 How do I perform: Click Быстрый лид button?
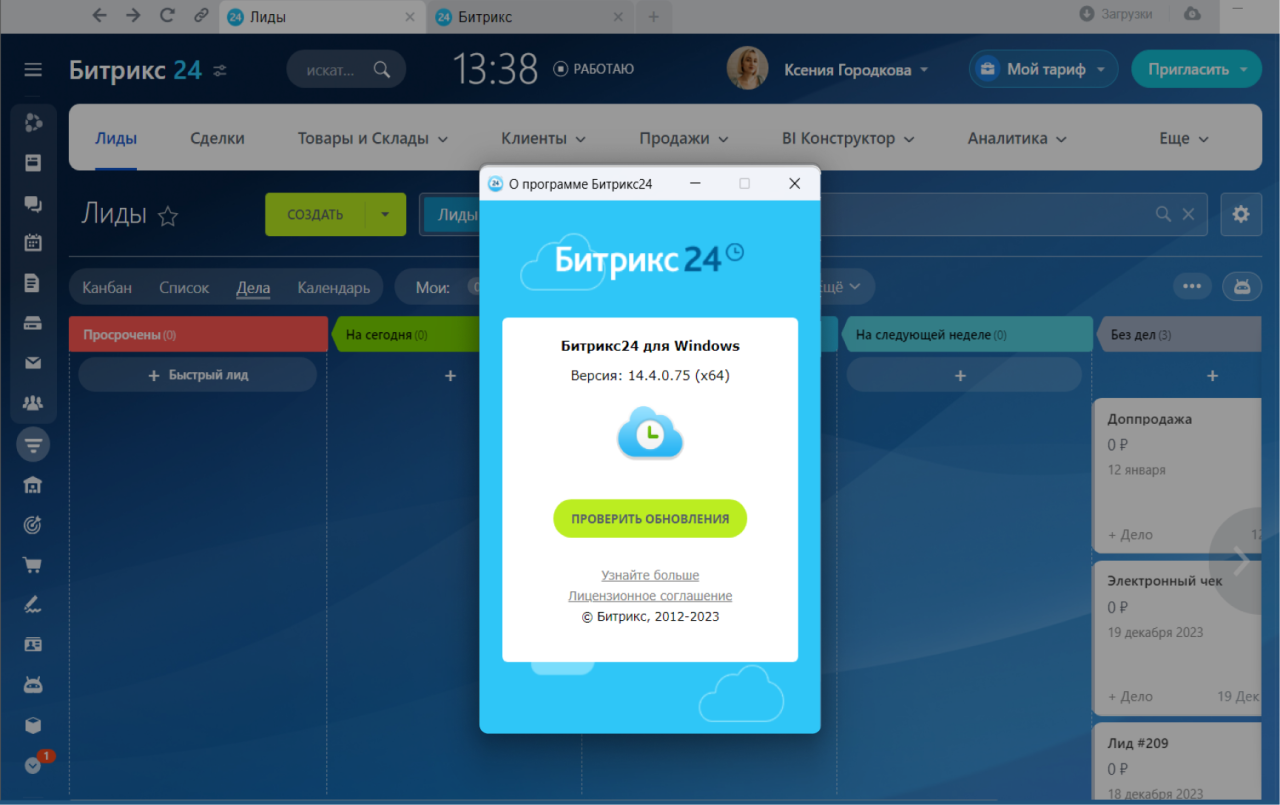(x=198, y=375)
